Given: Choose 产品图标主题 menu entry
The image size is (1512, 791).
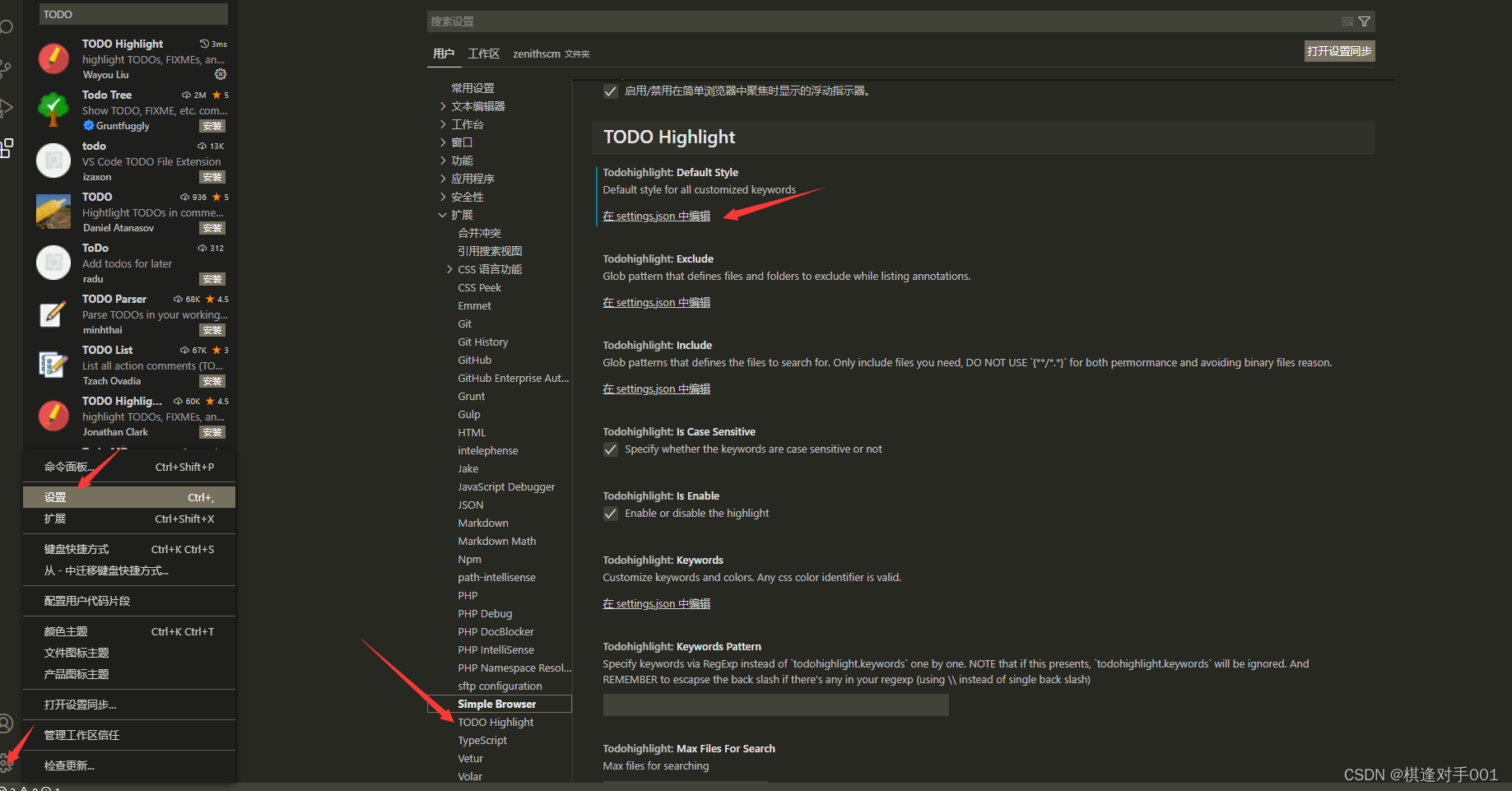Looking at the screenshot, I should pyautogui.click(x=129, y=674).
